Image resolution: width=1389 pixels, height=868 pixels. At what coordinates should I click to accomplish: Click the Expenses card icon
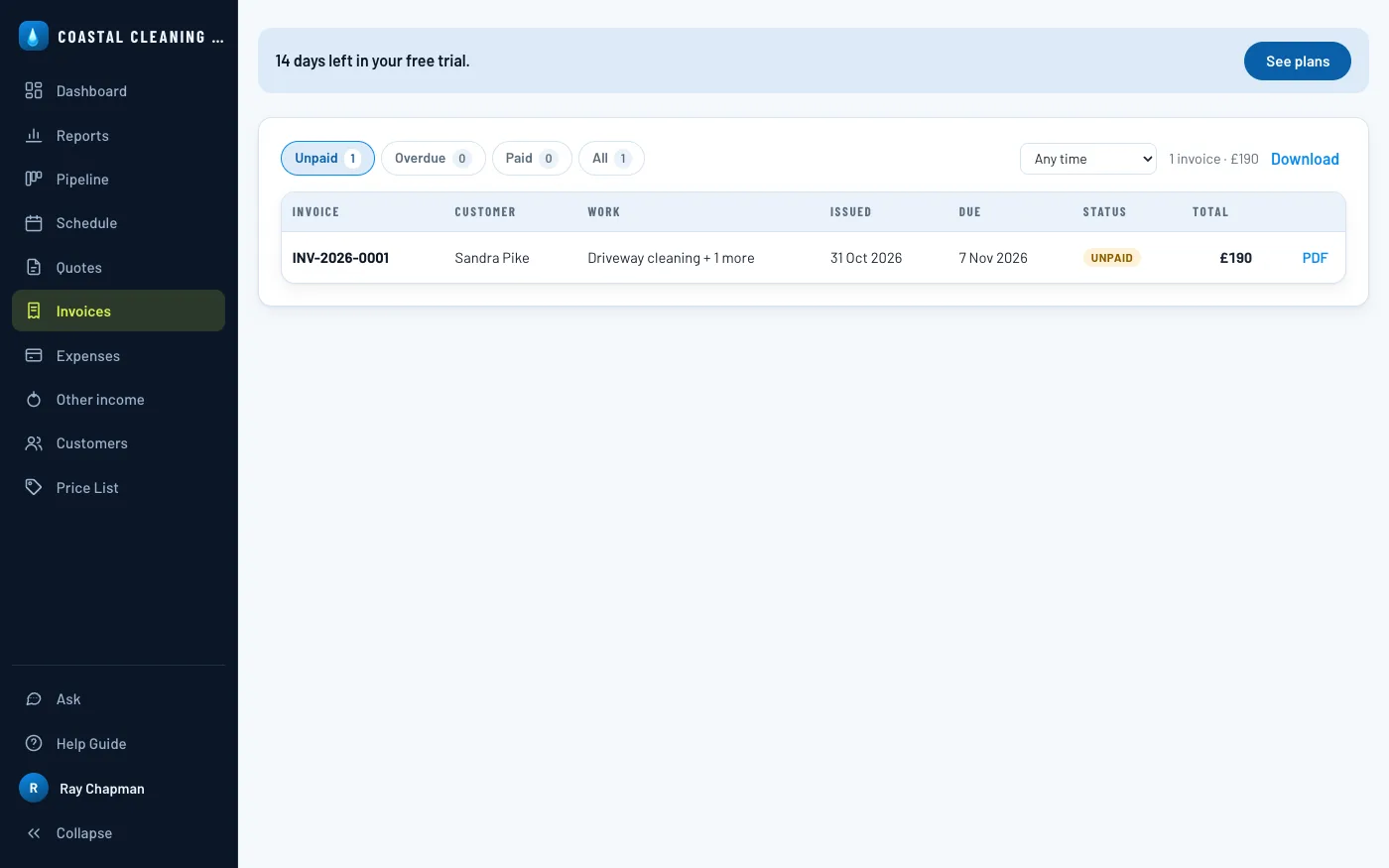34,355
